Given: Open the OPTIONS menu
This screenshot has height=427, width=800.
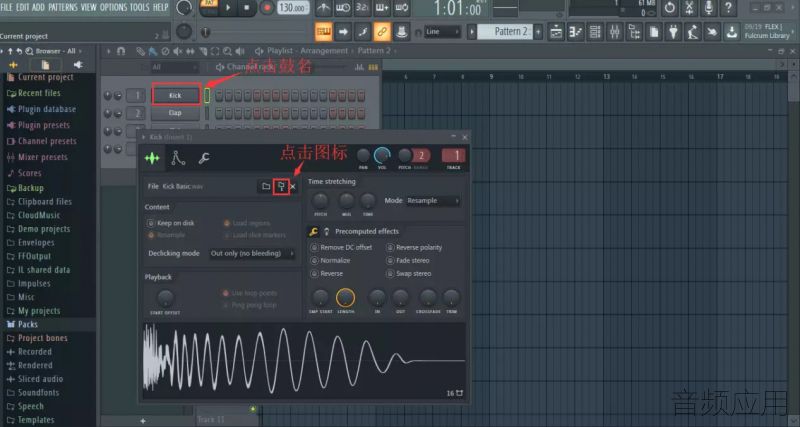Looking at the screenshot, I should 113,7.
